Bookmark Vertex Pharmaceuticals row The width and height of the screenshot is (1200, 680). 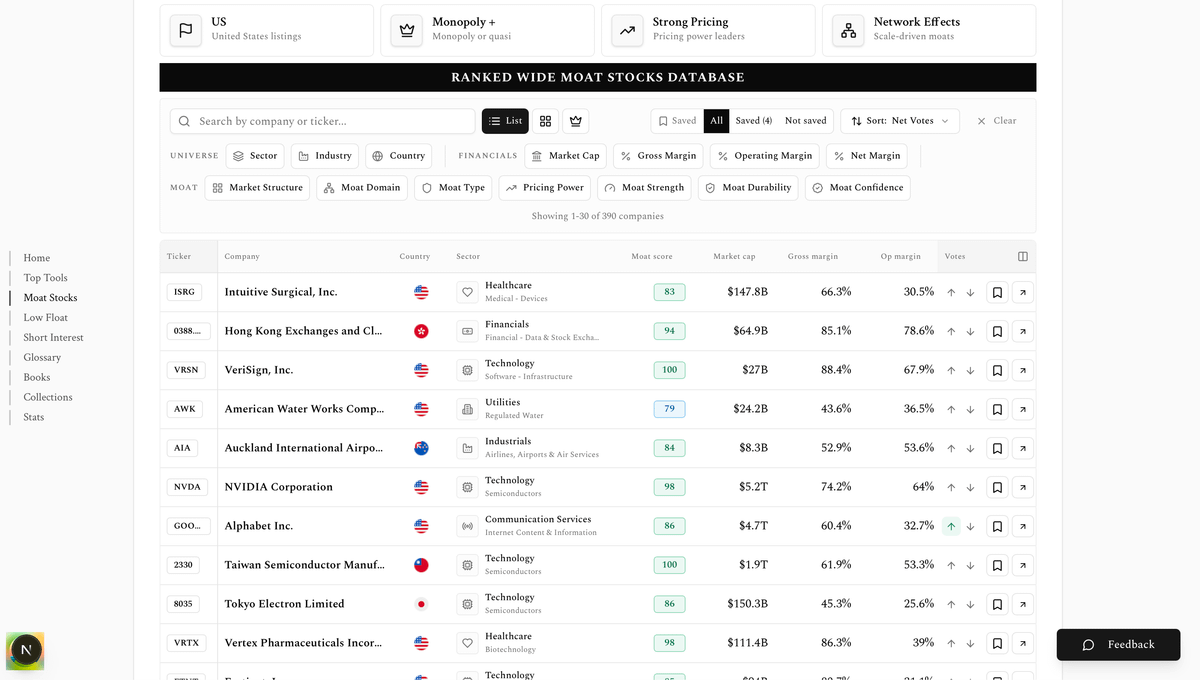(997, 643)
